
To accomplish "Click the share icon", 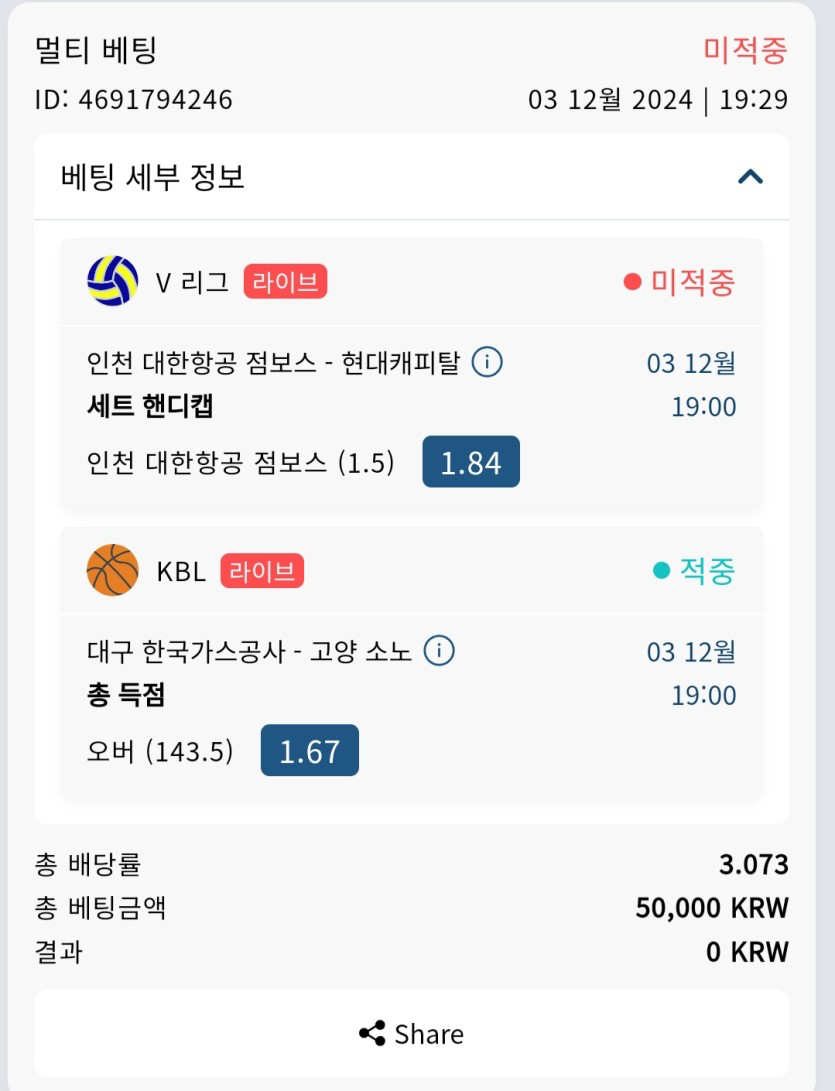I will pyautogui.click(x=372, y=1033).
